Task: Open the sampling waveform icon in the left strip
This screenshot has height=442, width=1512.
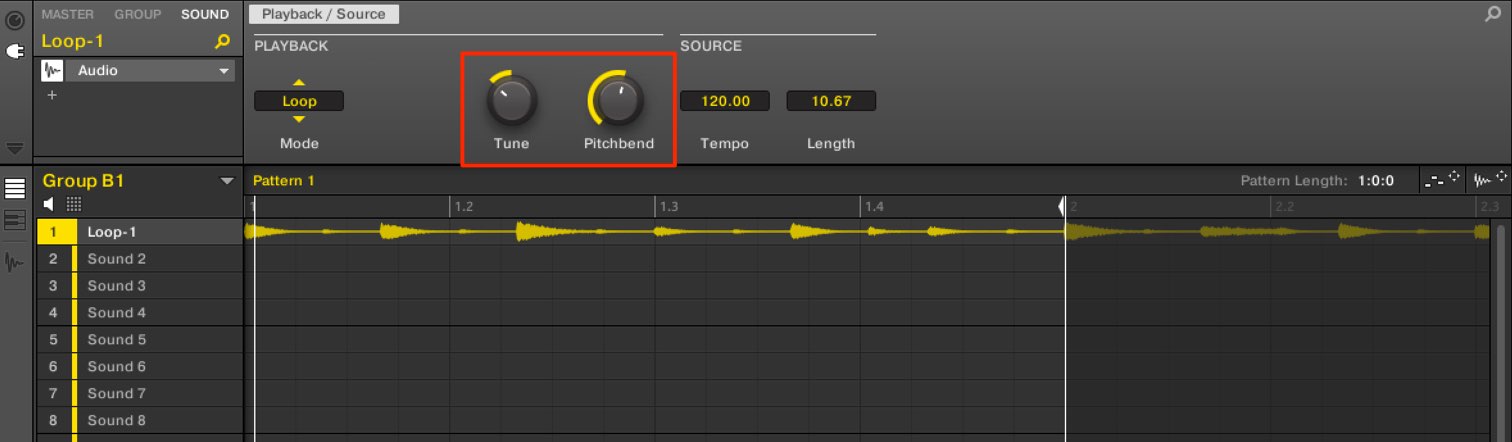Action: (x=15, y=263)
